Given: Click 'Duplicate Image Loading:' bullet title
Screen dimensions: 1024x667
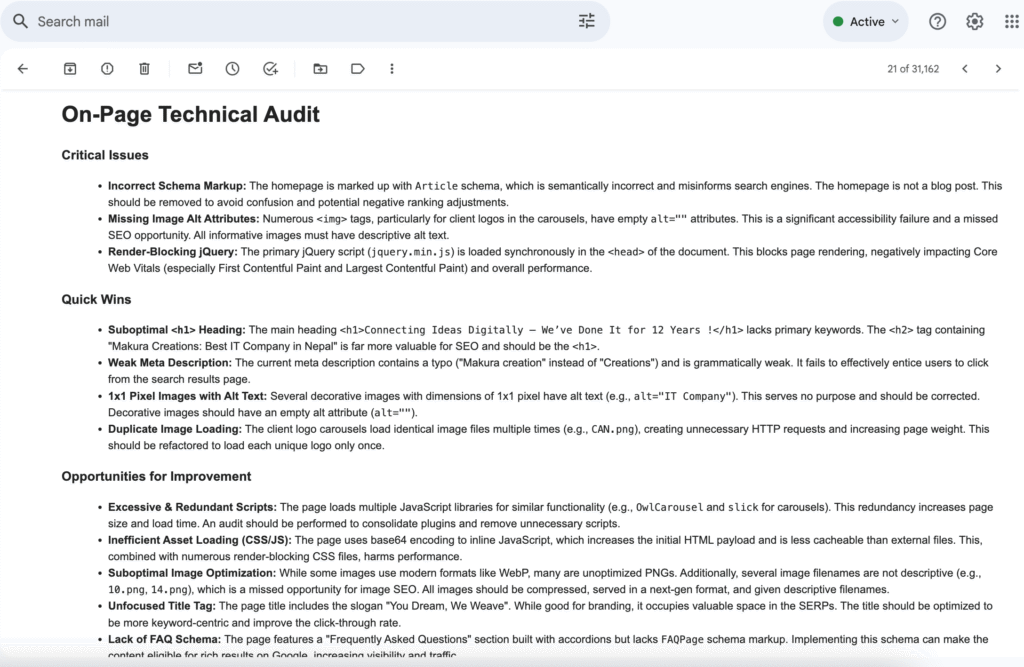Looking at the screenshot, I should click(x=175, y=429).
